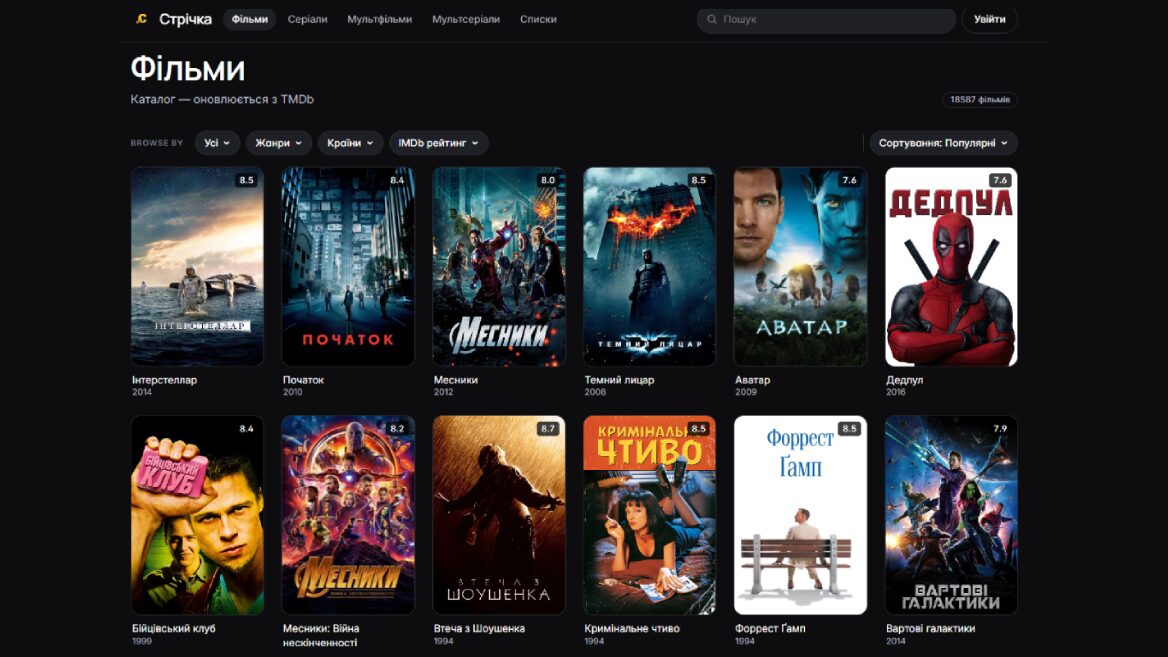Viewport: 1168px width, 657px height.
Task: Click the Бійцівський клуб title link
Action: (174, 629)
